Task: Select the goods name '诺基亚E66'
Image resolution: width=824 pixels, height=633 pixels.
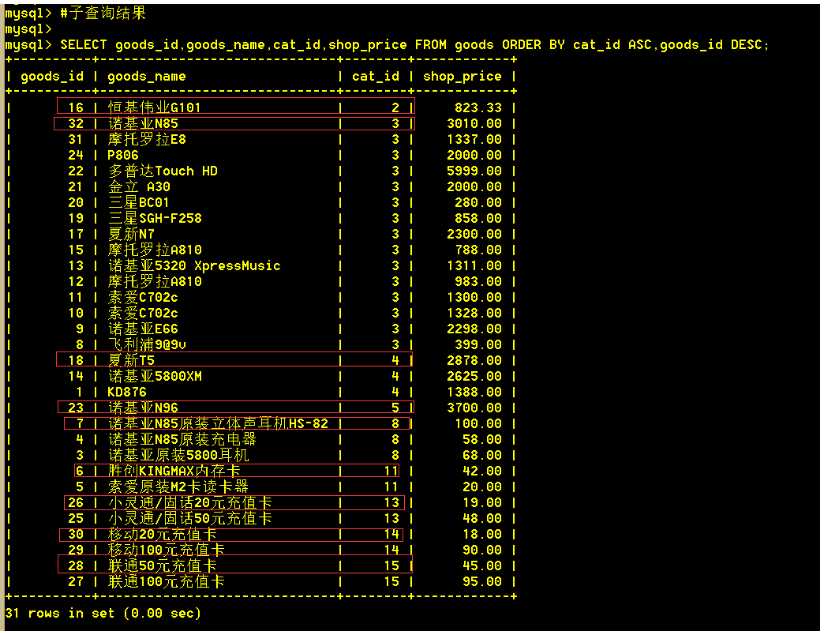Action: click(x=143, y=329)
